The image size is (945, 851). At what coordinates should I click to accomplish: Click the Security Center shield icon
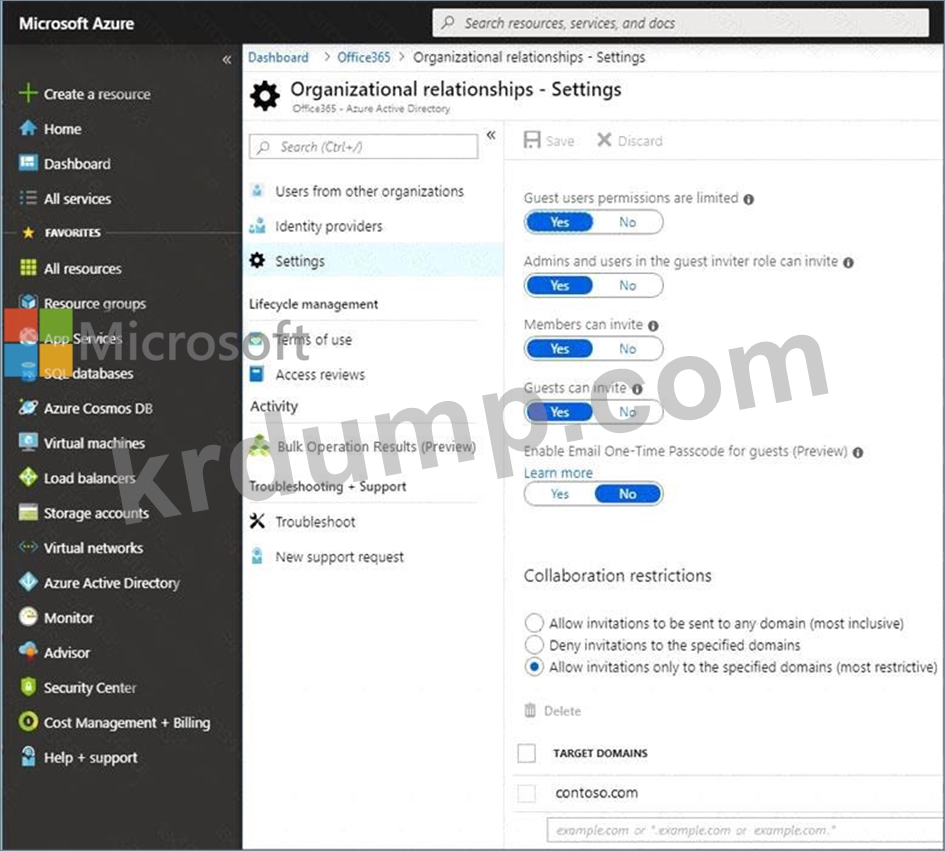27,688
